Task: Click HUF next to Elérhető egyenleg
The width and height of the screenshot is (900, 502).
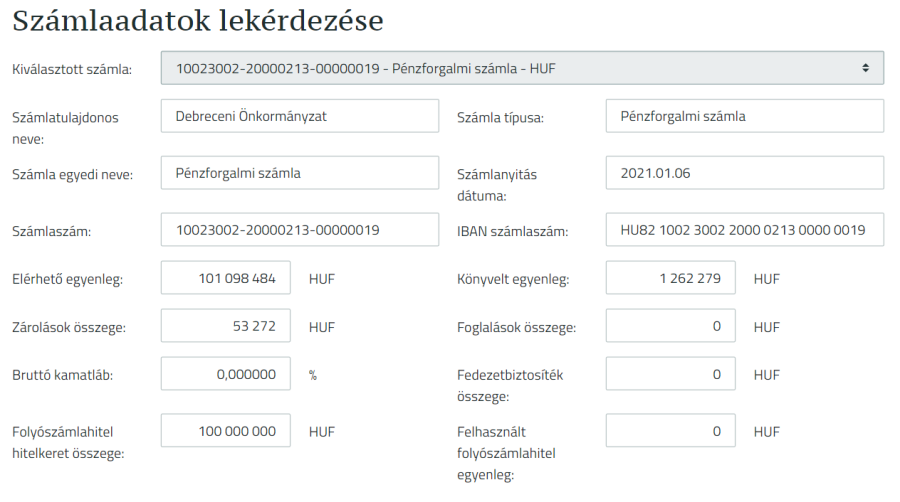Action: [x=321, y=279]
